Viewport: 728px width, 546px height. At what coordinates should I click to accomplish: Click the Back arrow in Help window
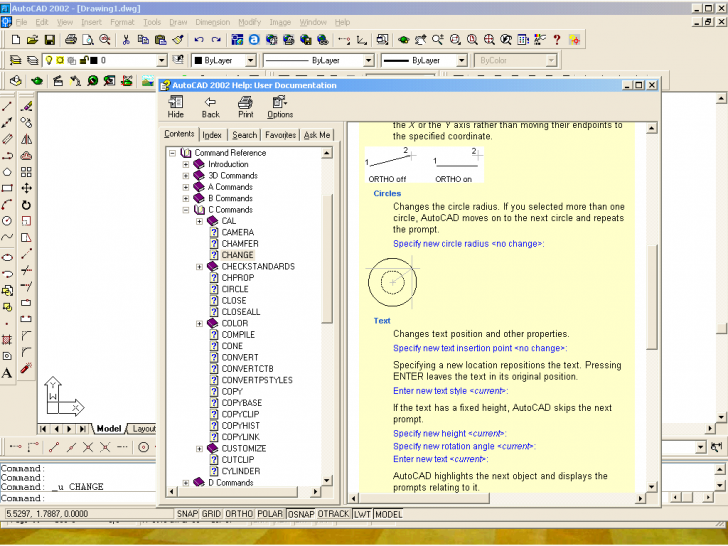(210, 107)
